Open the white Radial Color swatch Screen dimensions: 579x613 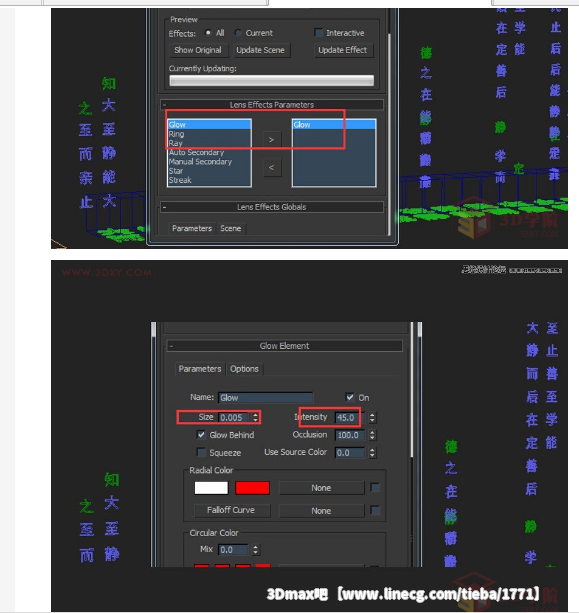211,488
